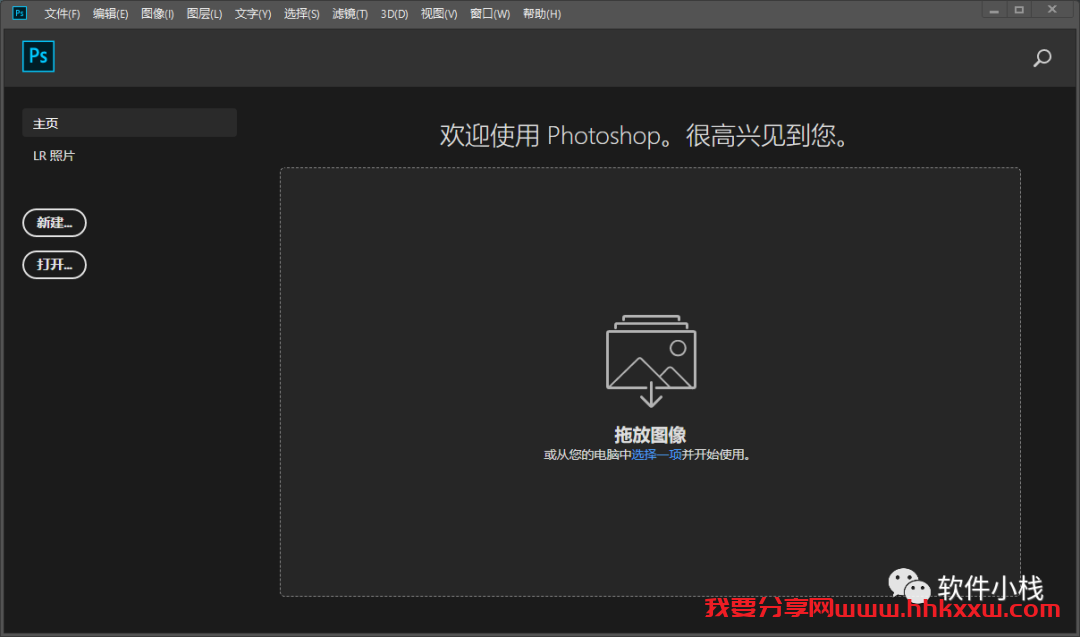Image resolution: width=1080 pixels, height=637 pixels.
Task: Open the 视图(V) menu
Action: pyautogui.click(x=439, y=14)
